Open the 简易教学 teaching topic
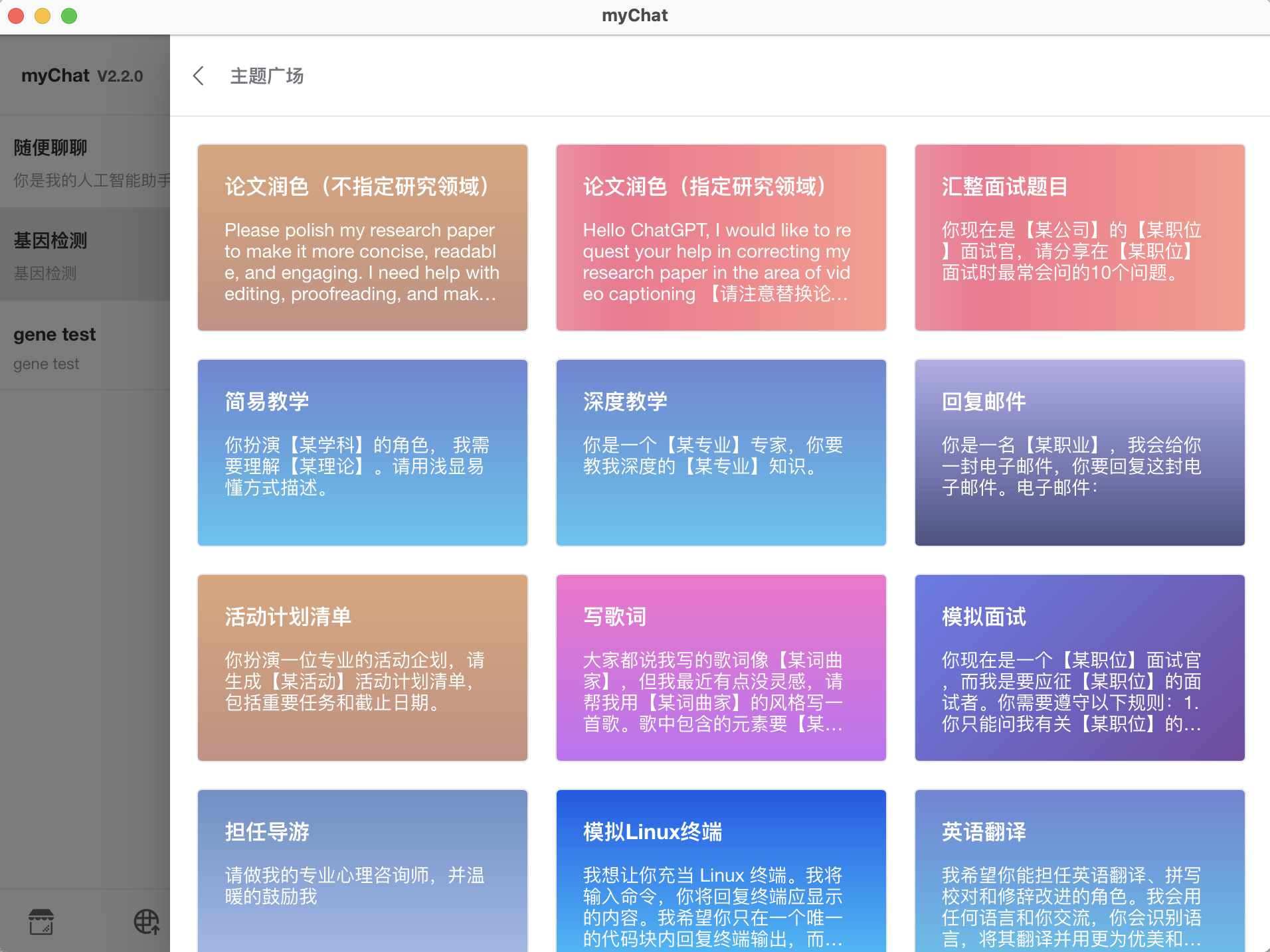 click(x=362, y=453)
